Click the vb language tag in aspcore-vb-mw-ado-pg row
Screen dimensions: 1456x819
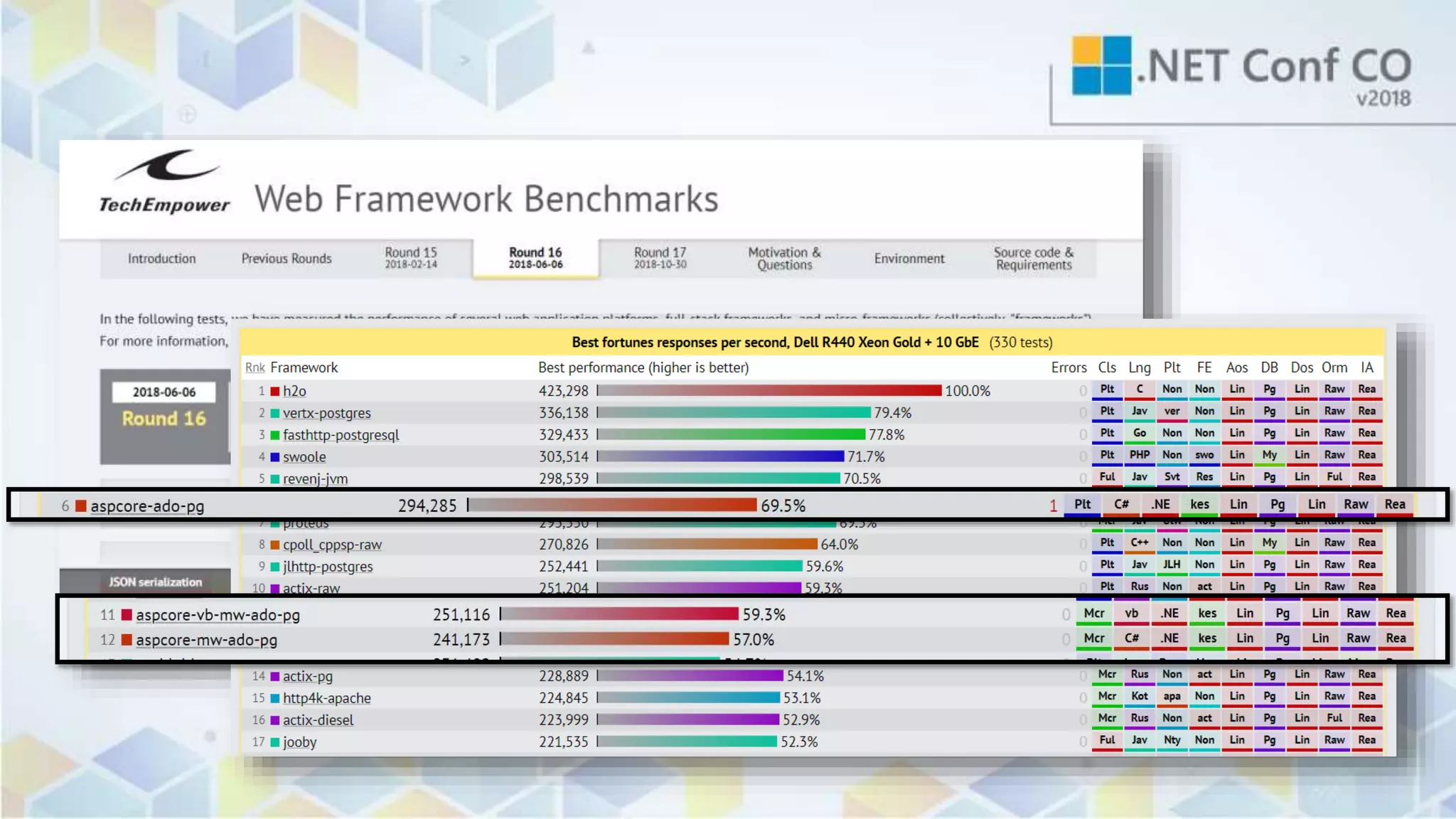pos(1131,614)
